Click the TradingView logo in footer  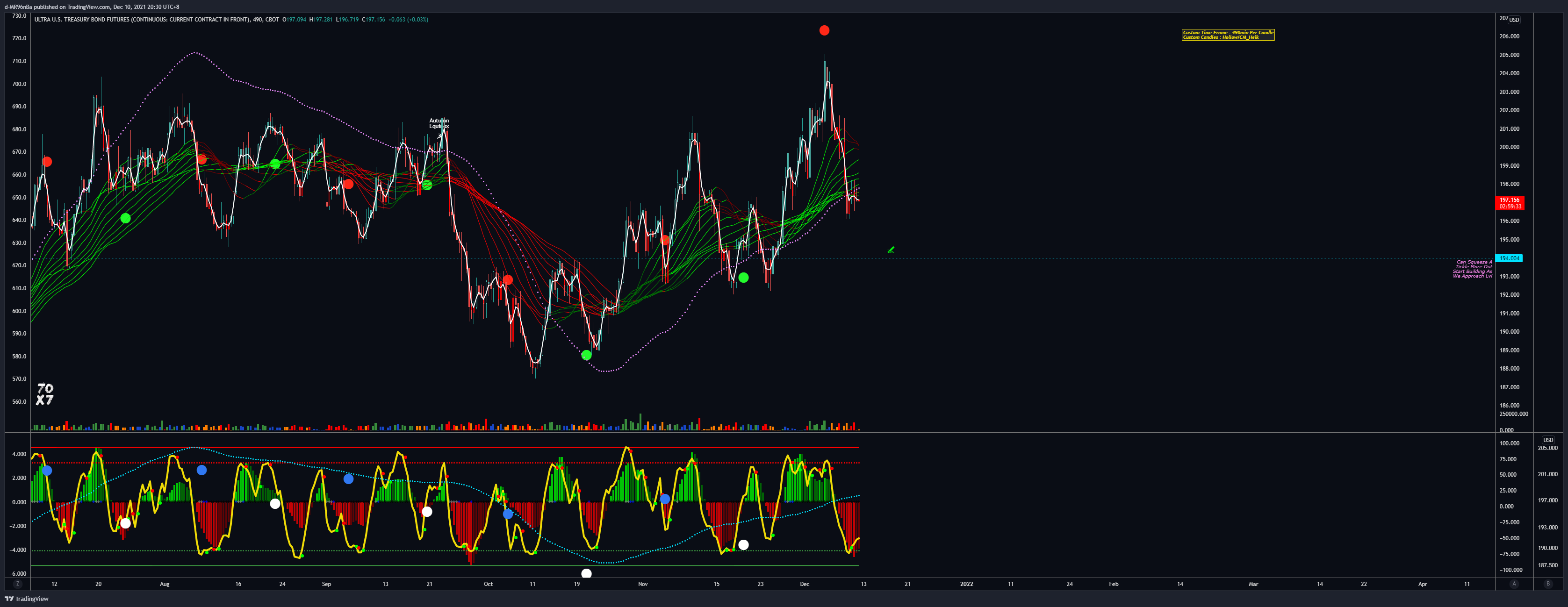[x=27, y=599]
